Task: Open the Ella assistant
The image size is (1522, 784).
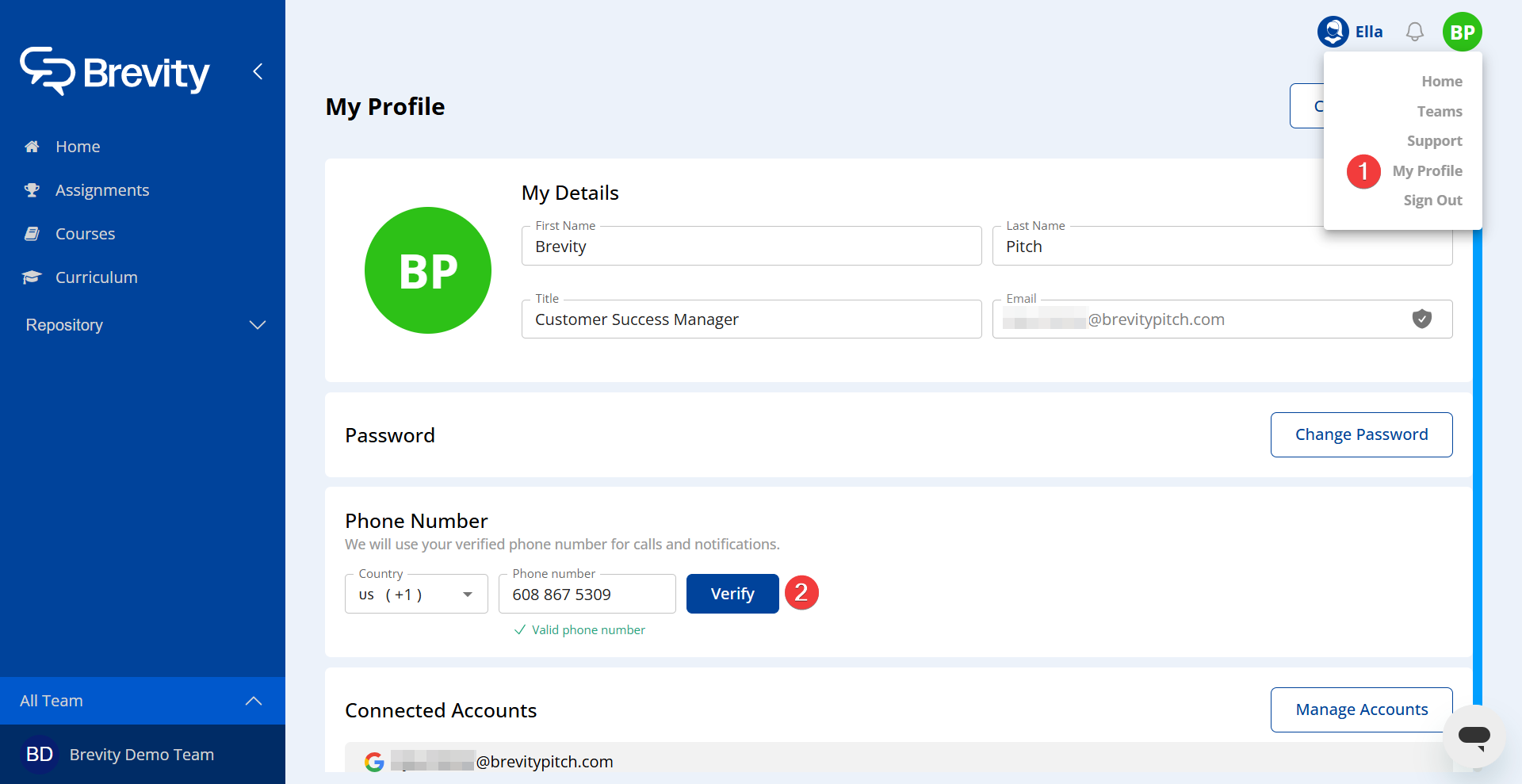Action: 1350,32
